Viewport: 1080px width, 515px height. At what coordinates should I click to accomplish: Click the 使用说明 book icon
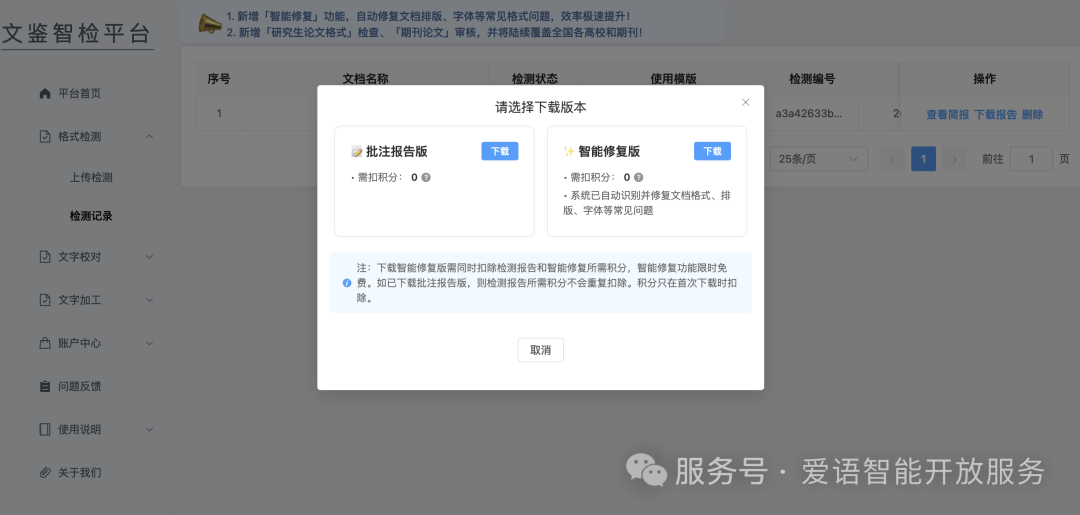point(44,429)
